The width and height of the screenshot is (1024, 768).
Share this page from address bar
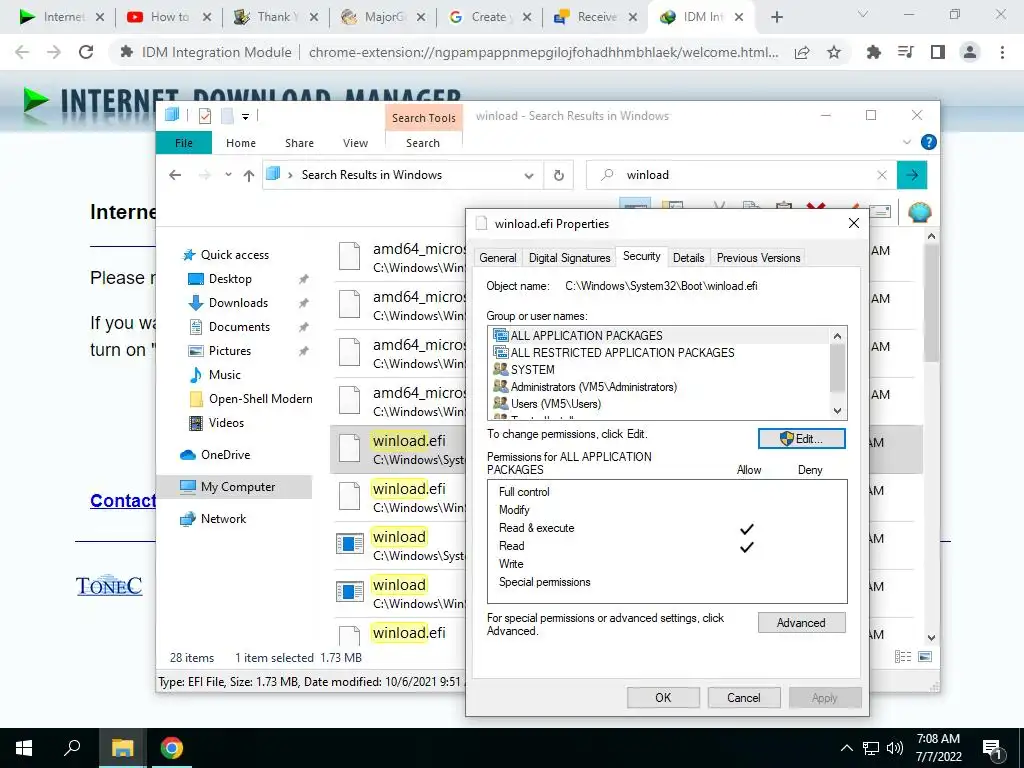(x=802, y=52)
